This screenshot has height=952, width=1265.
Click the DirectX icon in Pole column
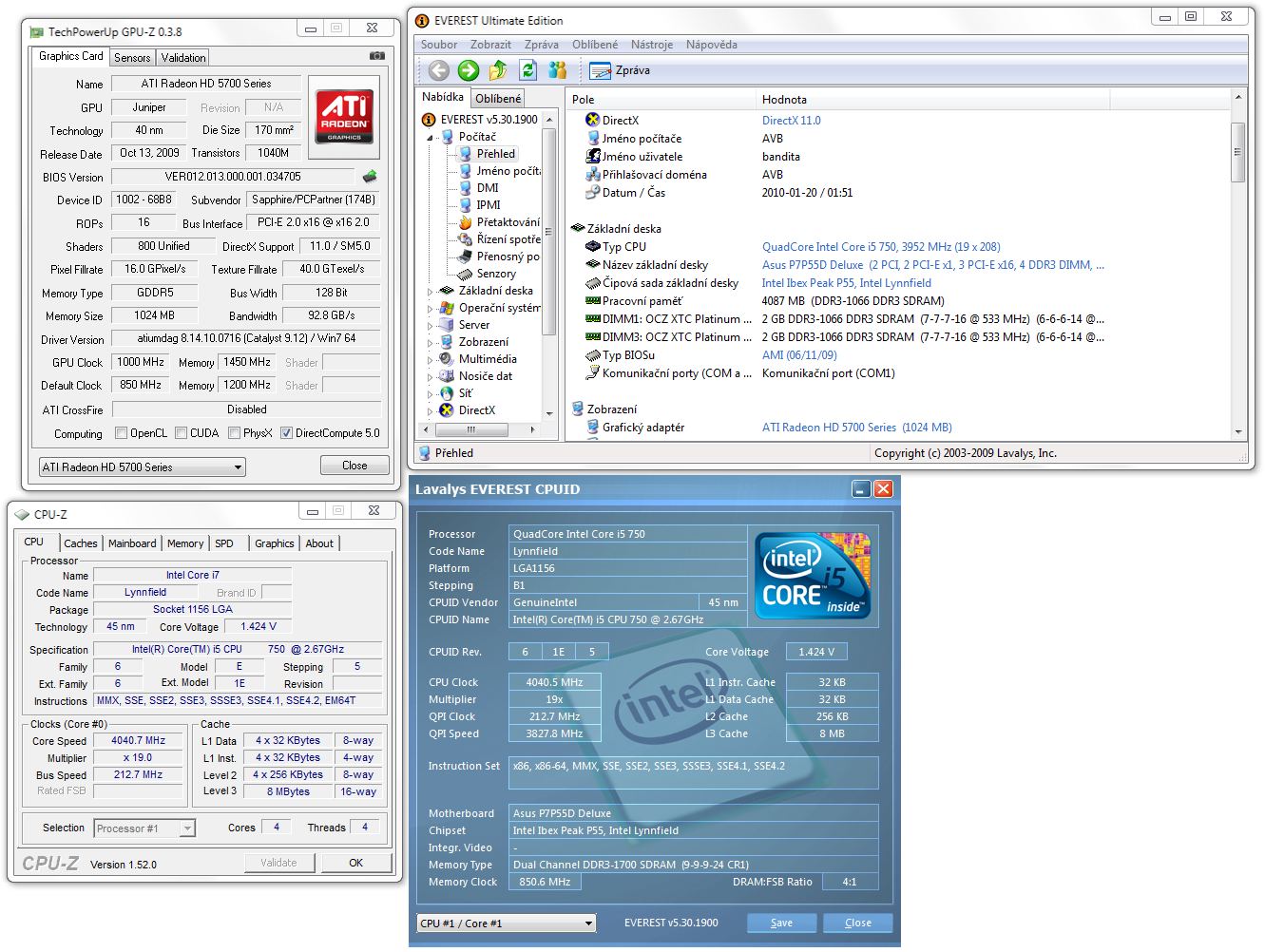pos(593,121)
